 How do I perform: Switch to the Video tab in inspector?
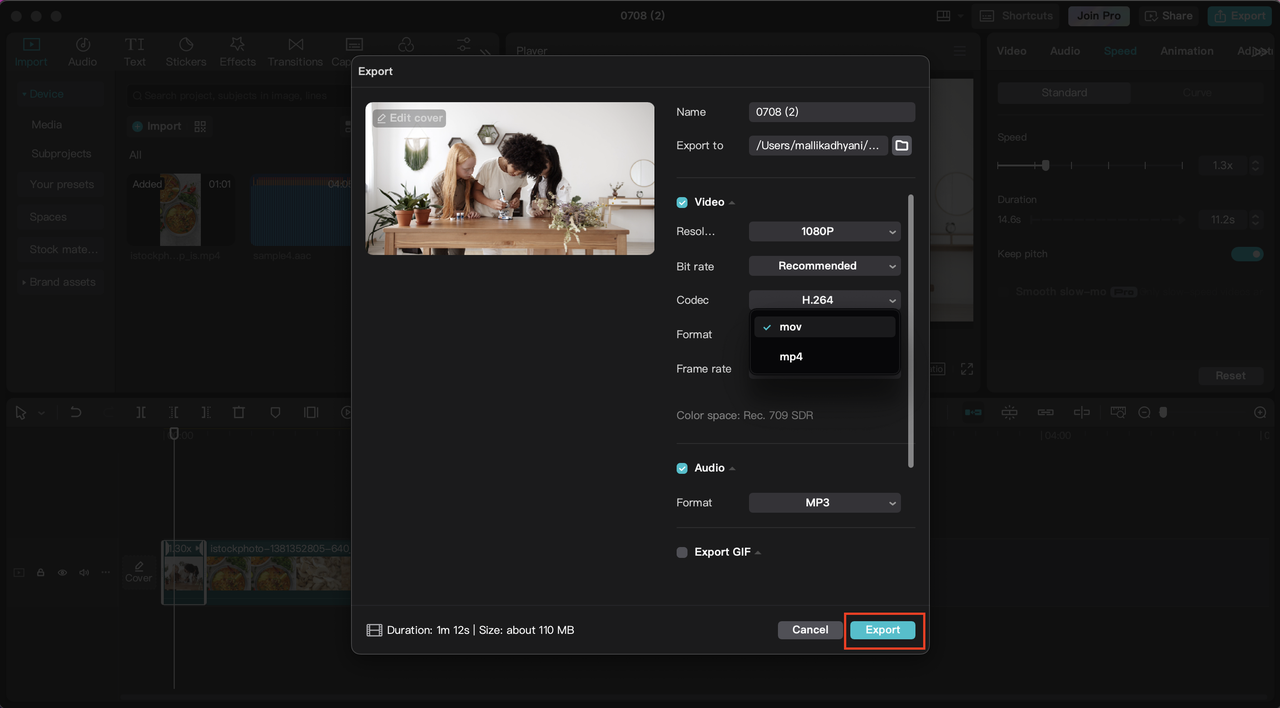point(1012,51)
